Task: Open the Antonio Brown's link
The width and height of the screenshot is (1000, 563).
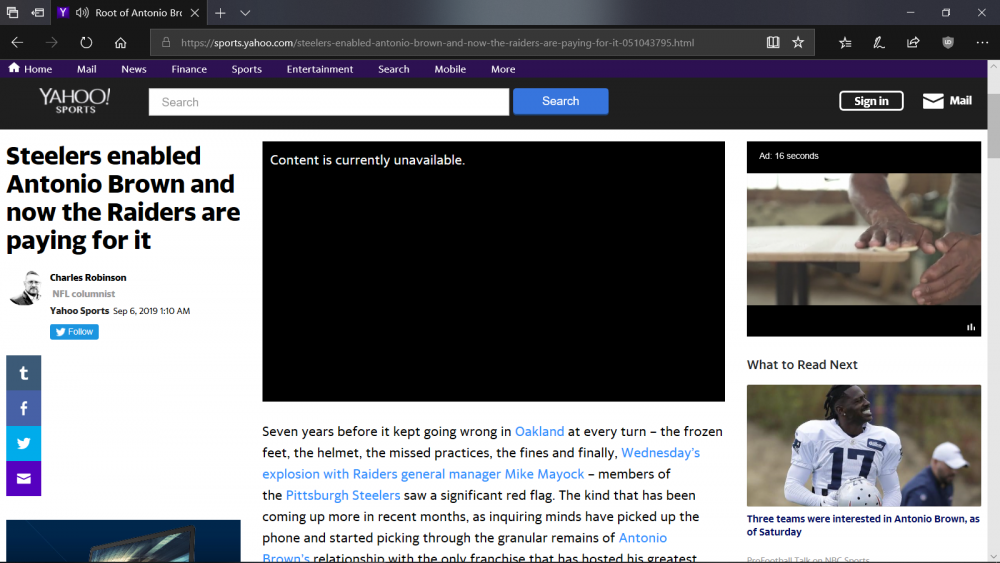Action: point(464,548)
